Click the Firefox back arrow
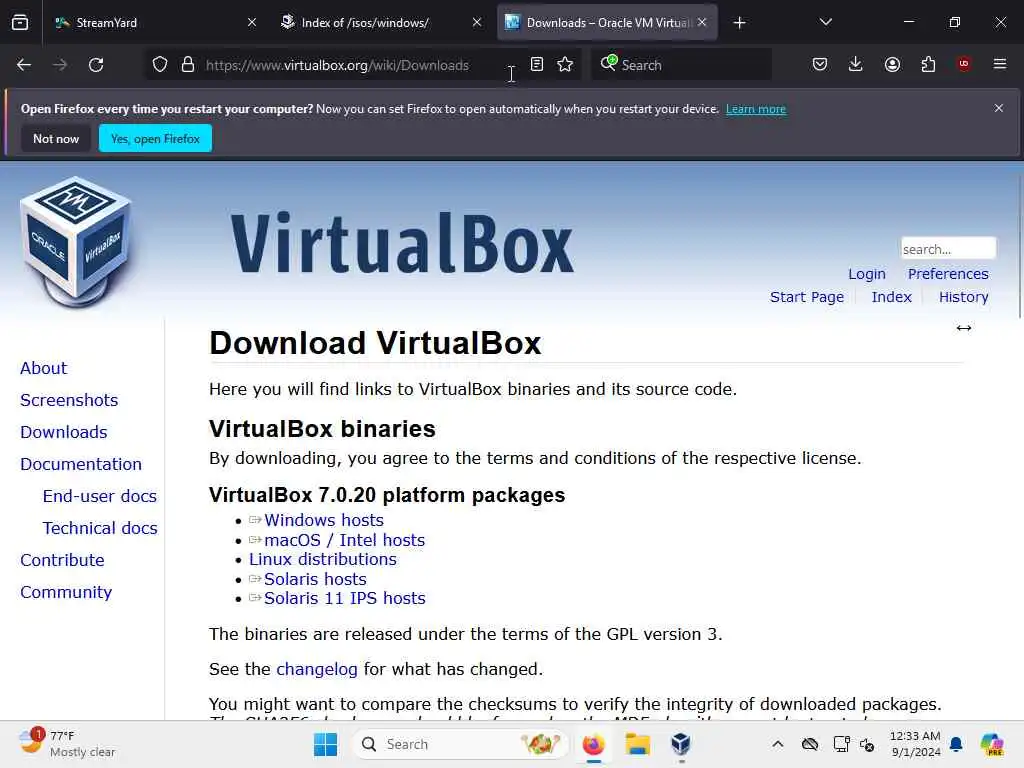 point(24,65)
